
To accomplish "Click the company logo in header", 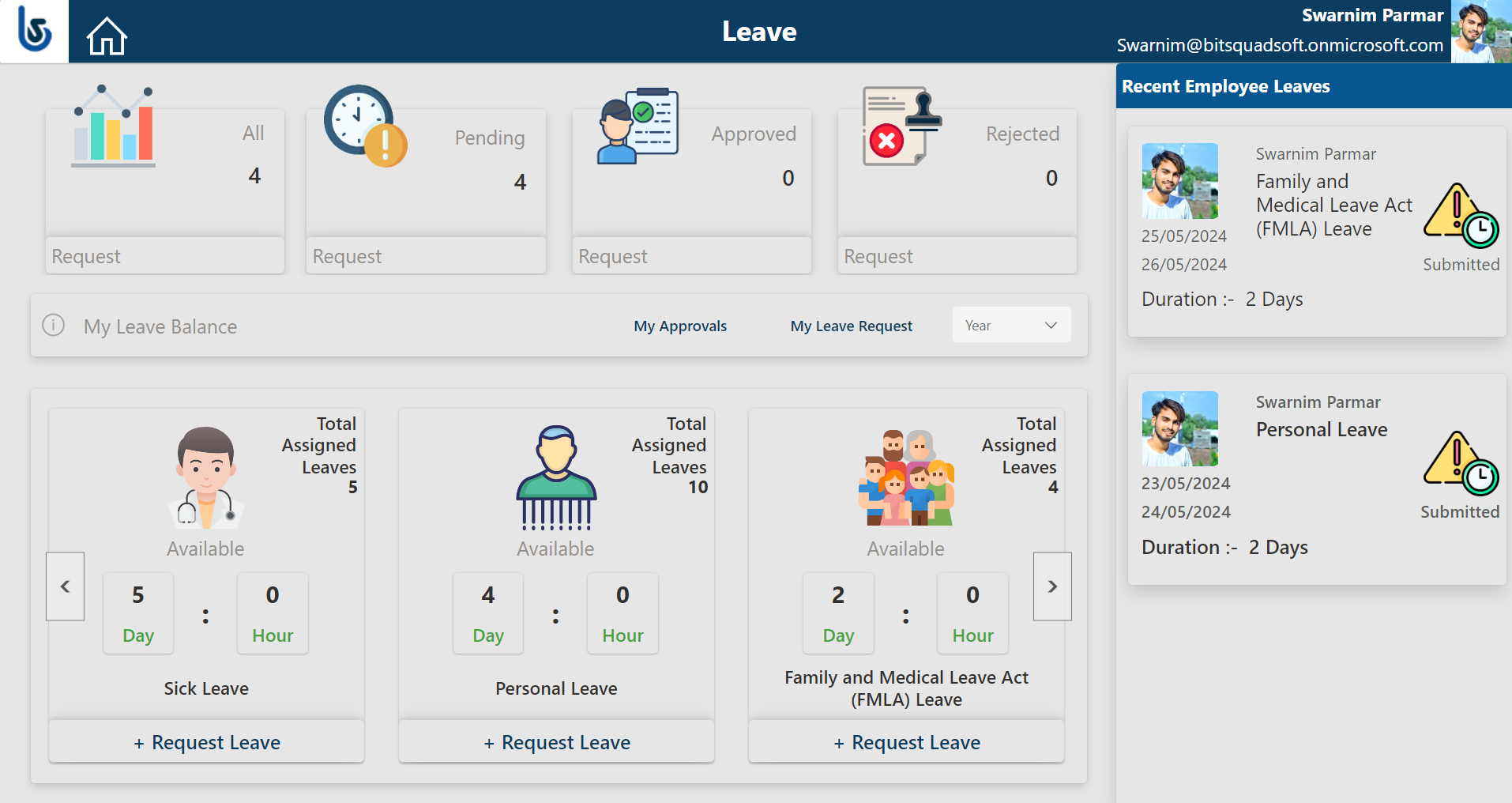I will 34,31.
